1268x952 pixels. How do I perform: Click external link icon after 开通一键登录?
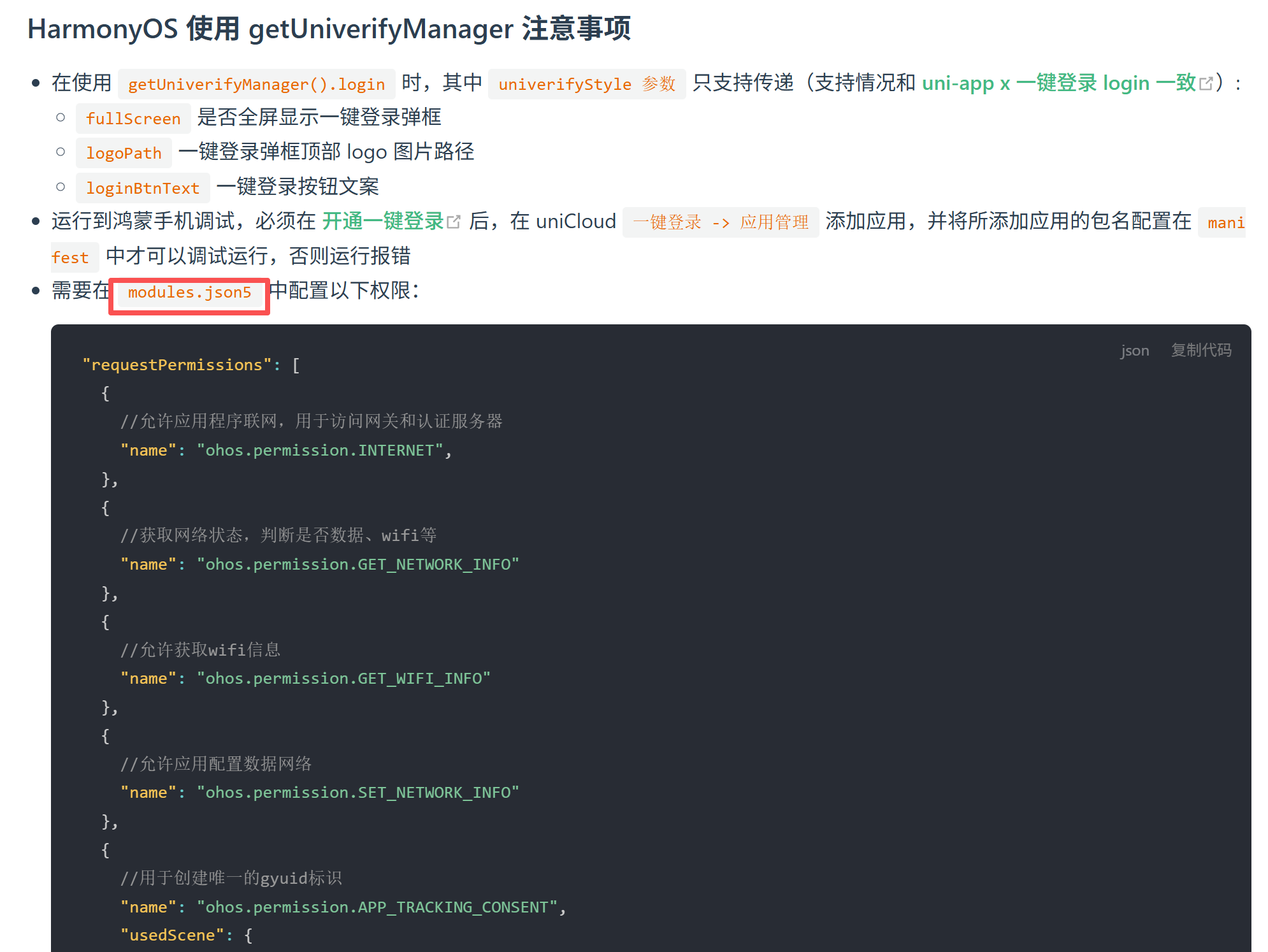454,222
